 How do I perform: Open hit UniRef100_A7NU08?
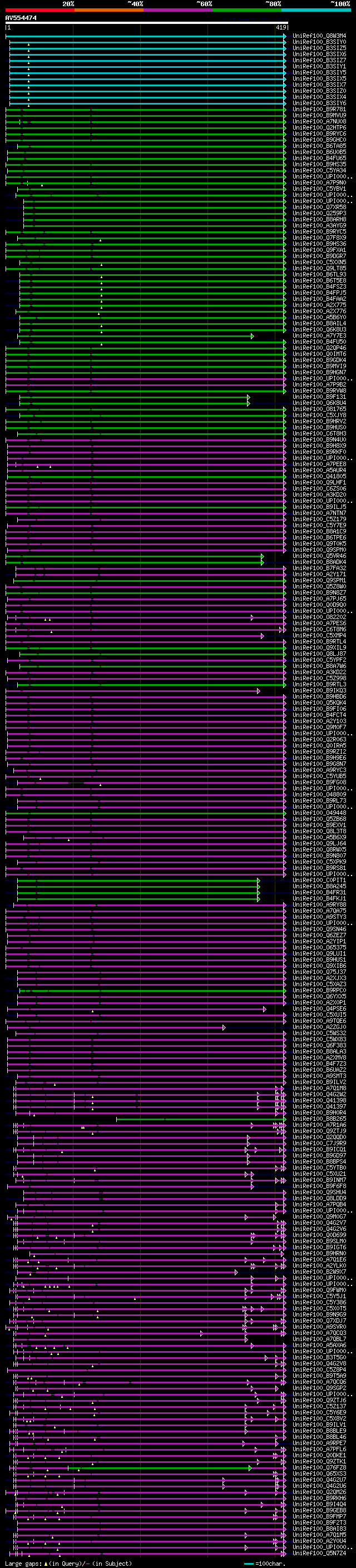coord(319,121)
